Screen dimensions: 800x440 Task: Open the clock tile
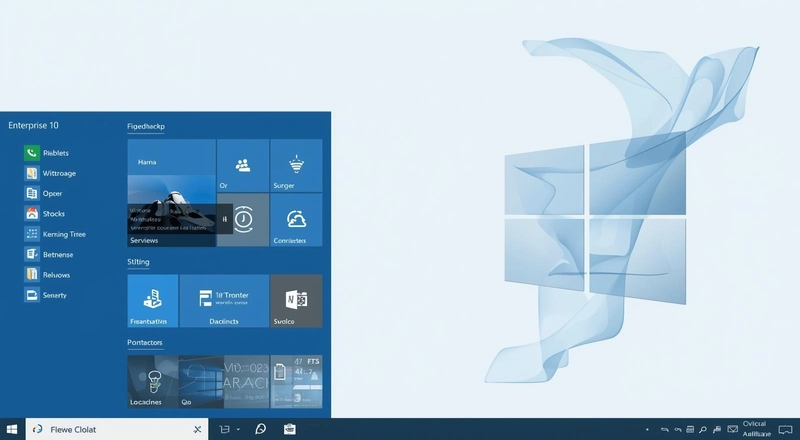[x=243, y=220]
